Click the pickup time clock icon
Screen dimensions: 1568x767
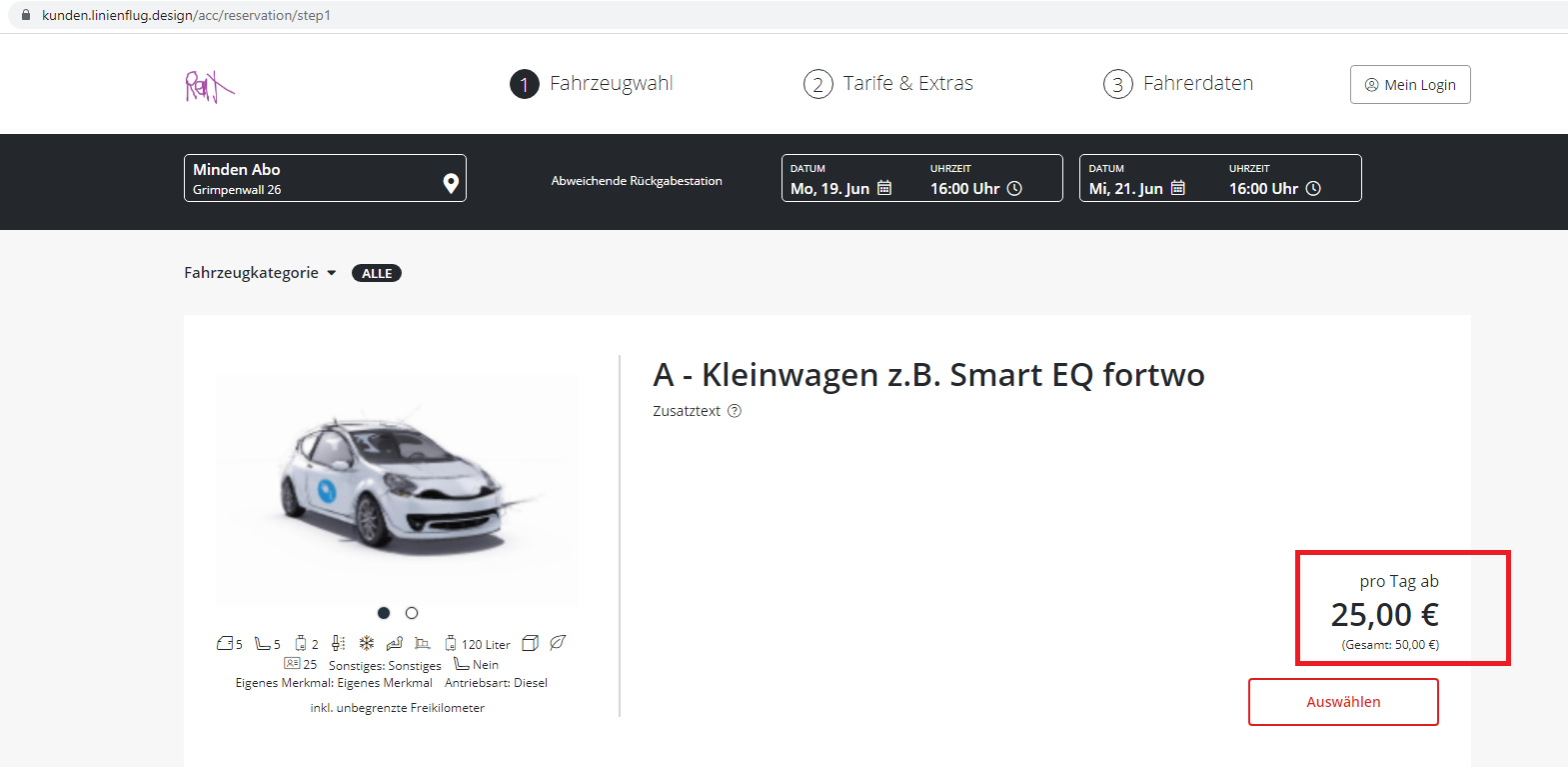(x=1014, y=188)
